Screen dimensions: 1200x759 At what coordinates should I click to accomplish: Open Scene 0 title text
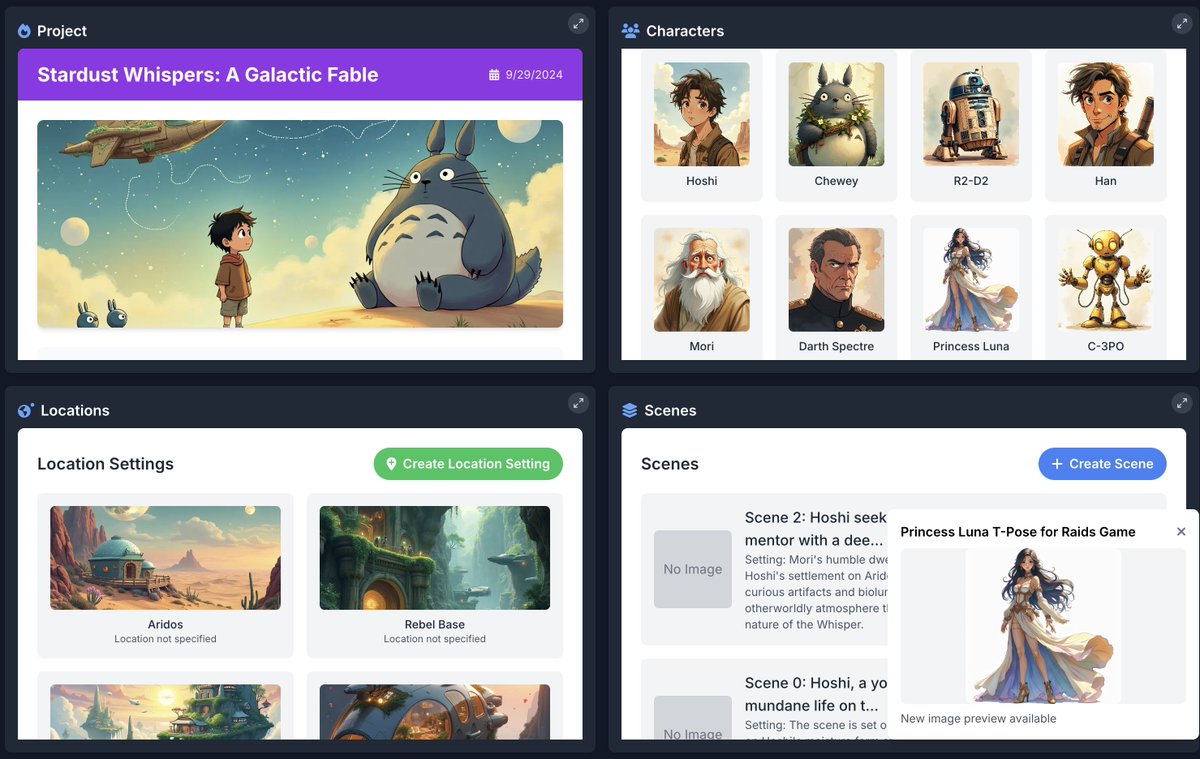815,693
